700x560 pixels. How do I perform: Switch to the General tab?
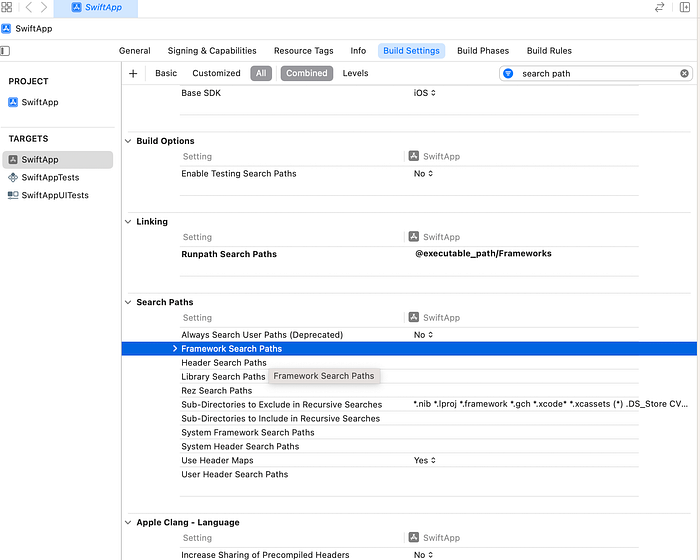[x=134, y=51]
